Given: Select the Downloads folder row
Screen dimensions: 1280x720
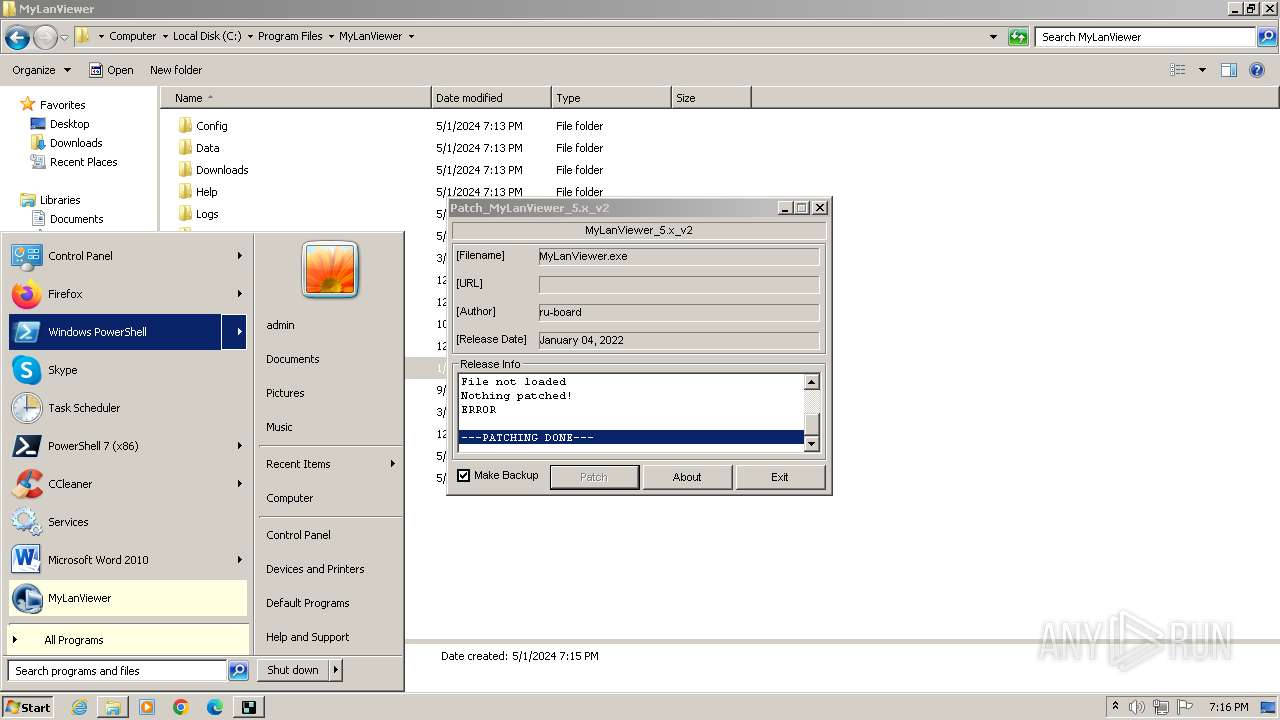Looking at the screenshot, I should coord(222,170).
